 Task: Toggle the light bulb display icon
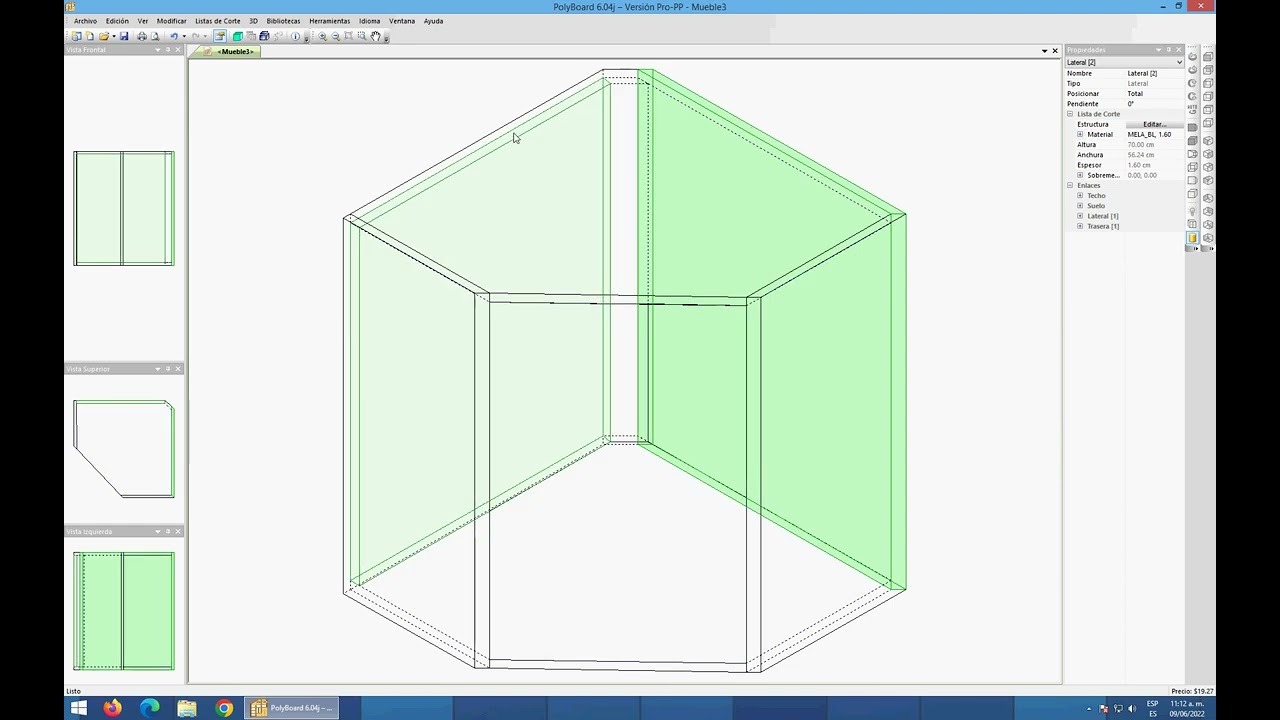[1192, 210]
